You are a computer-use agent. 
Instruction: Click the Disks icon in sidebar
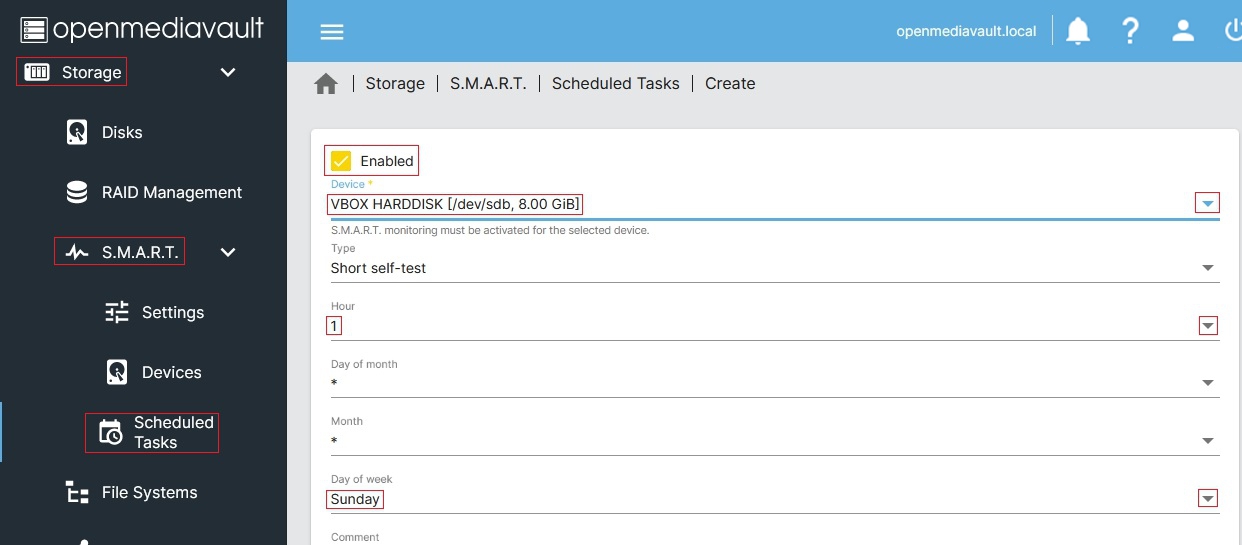point(77,132)
